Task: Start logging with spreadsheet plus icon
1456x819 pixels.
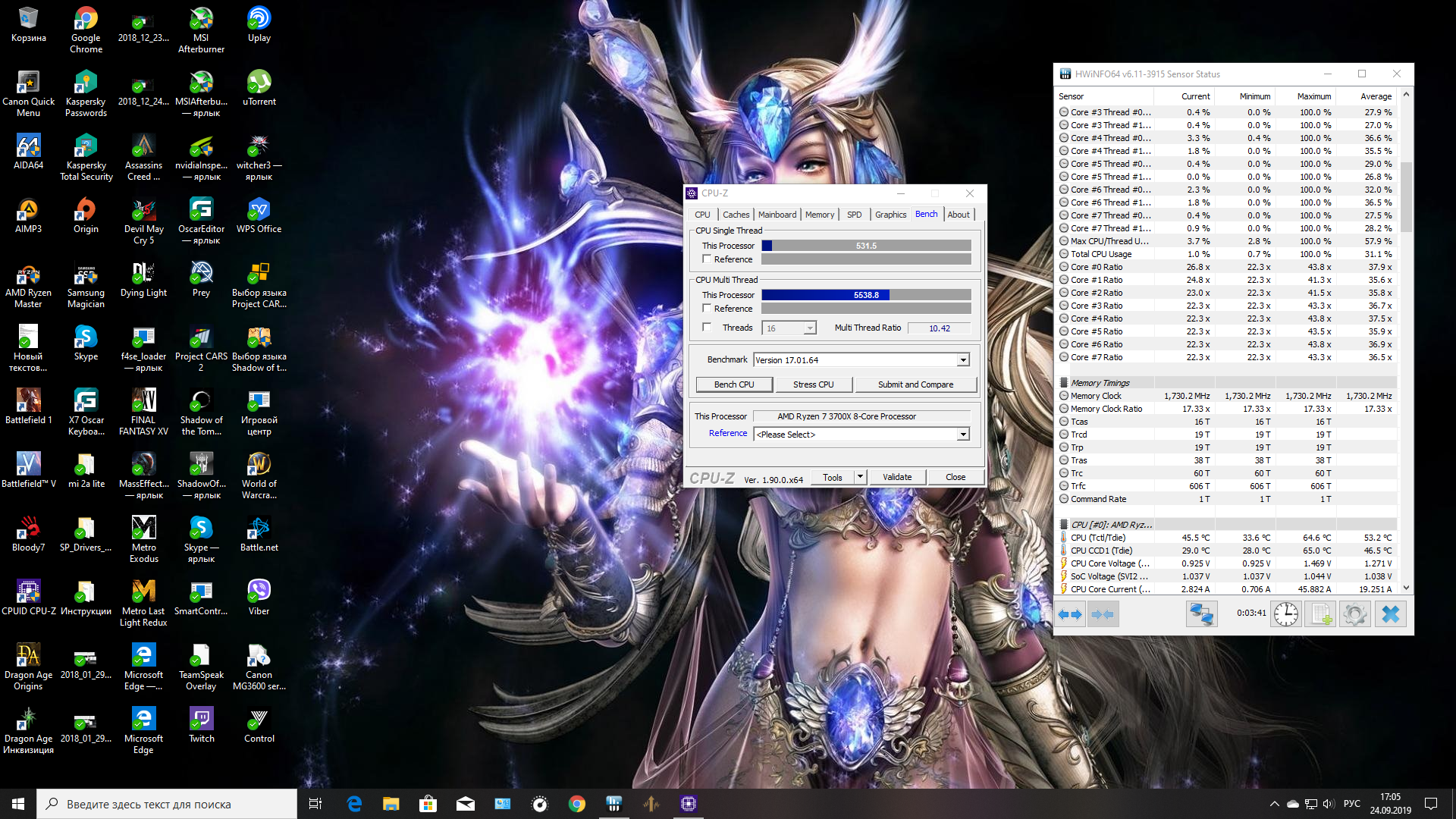Action: [1320, 614]
